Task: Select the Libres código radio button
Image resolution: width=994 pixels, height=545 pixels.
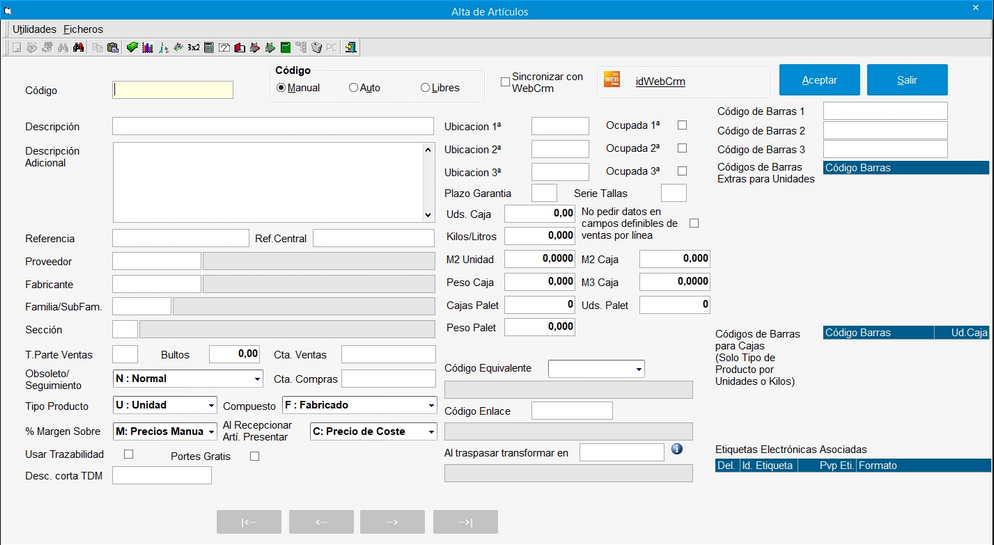Action: pyautogui.click(x=425, y=88)
